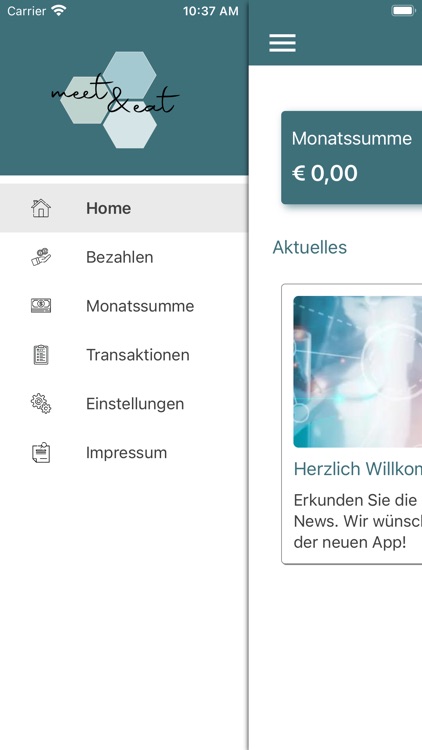Tap the Monatssumme € 0,00 card
Image resolution: width=422 pixels, height=750 pixels.
pos(352,157)
